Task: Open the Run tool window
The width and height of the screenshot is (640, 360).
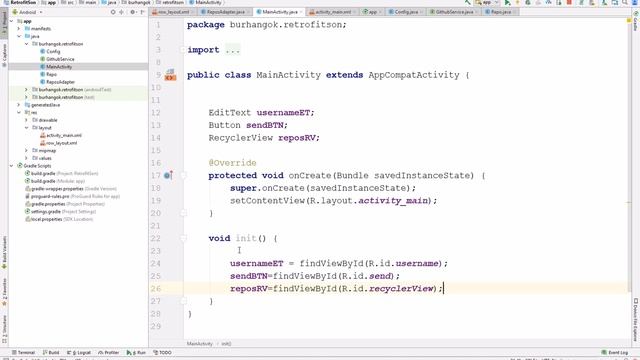Action: pos(136,352)
